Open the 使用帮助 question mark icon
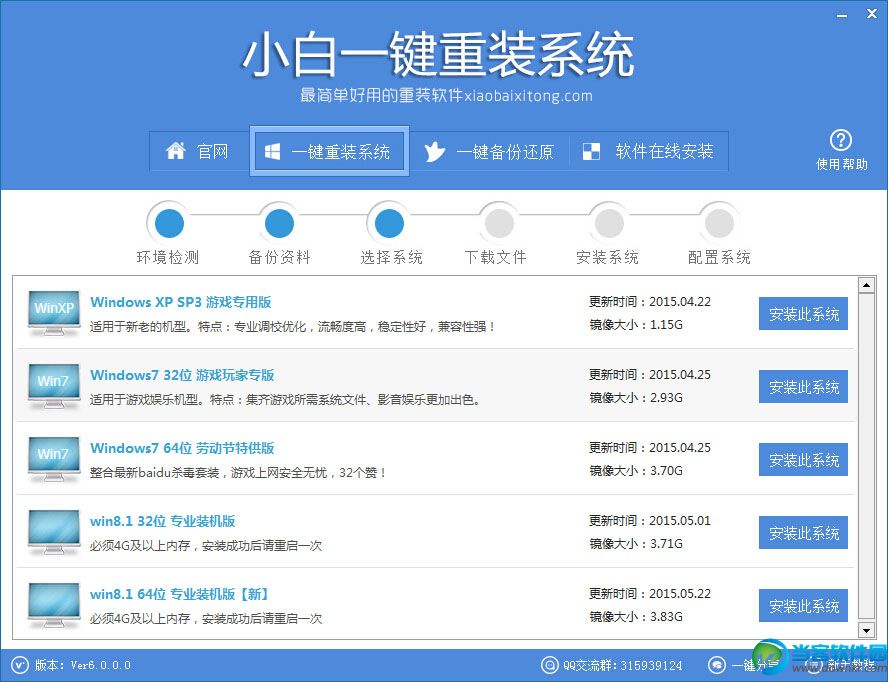The height and width of the screenshot is (682, 888). click(841, 140)
